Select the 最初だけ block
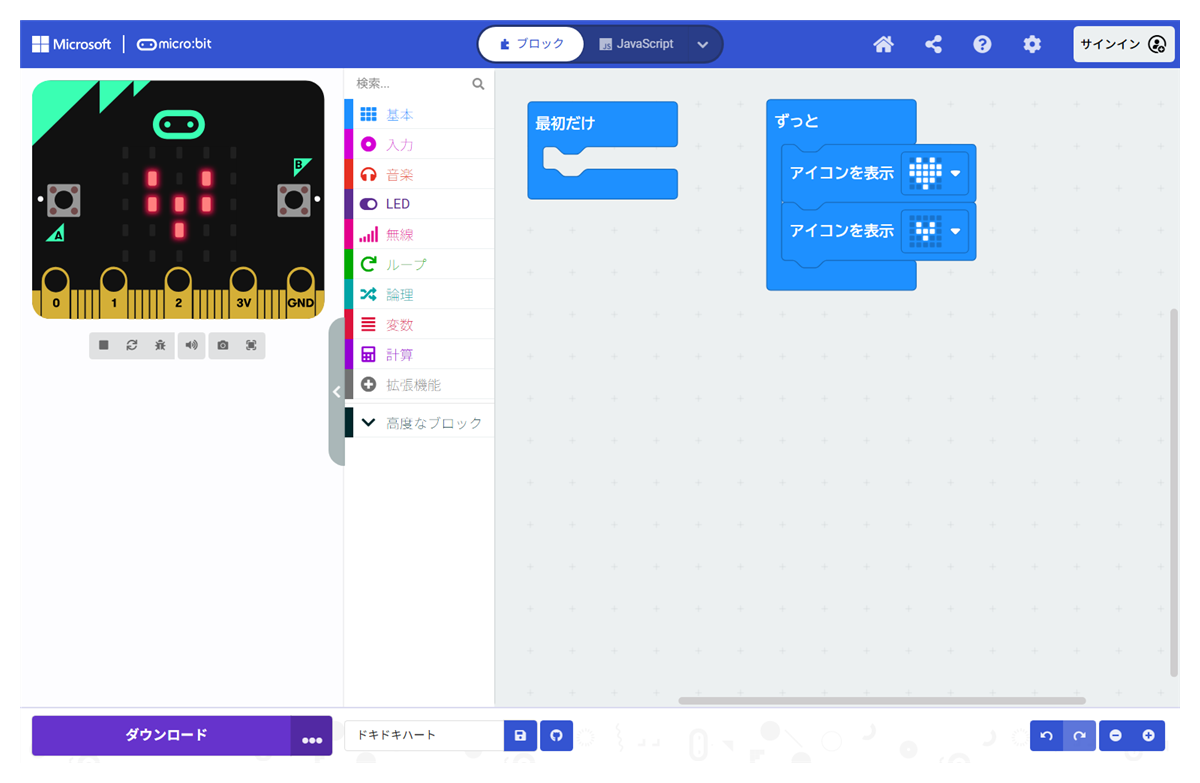The image size is (1200, 783). 565,123
